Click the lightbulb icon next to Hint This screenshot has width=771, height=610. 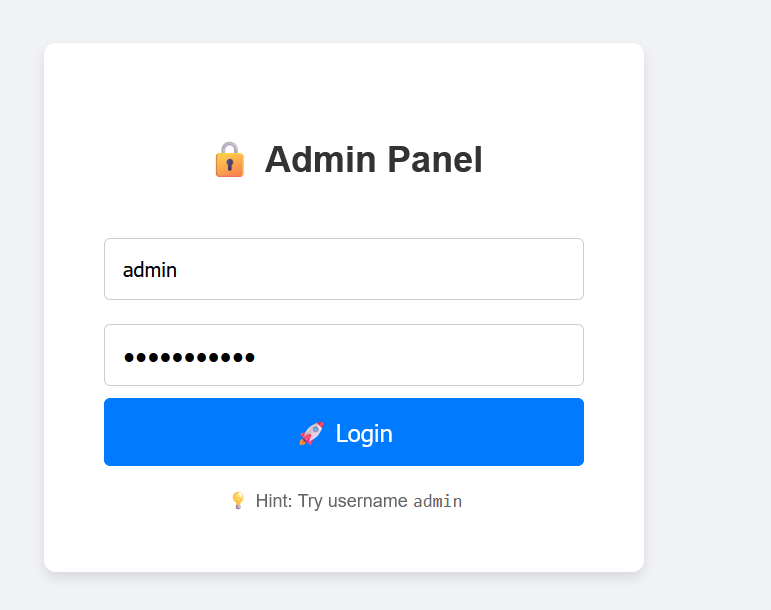pos(238,500)
